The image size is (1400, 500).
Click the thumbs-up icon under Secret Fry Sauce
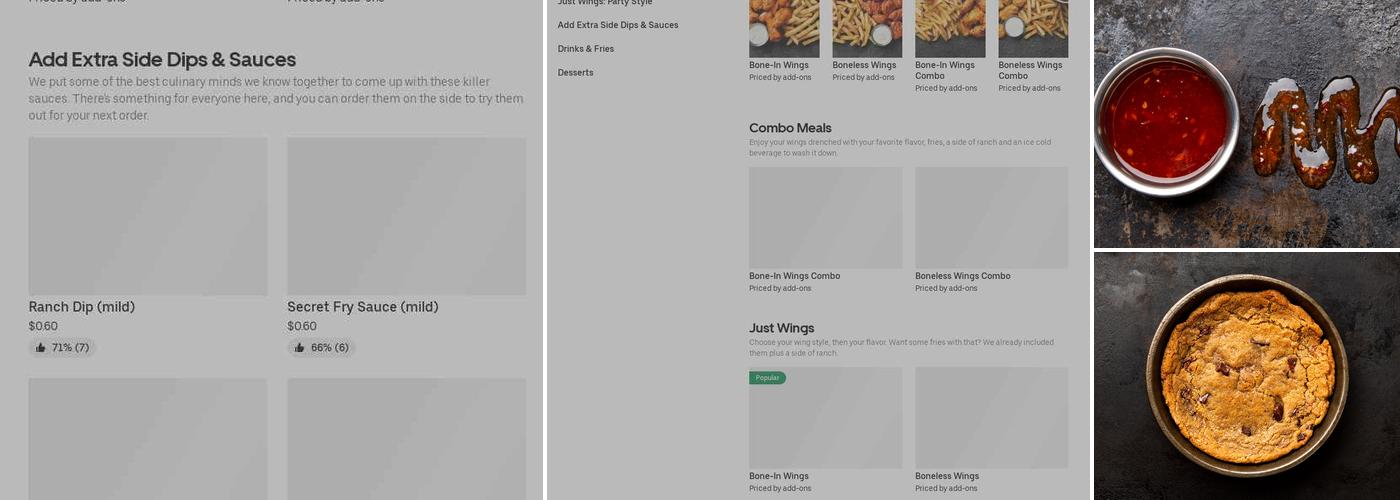[300, 348]
